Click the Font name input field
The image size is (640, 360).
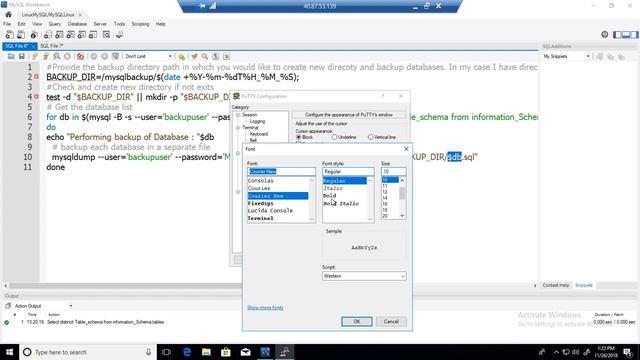point(281,172)
